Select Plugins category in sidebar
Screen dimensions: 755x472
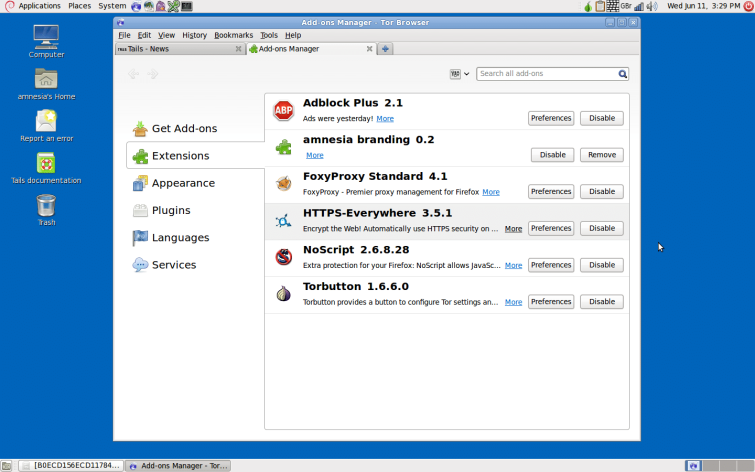click(x=195, y=210)
